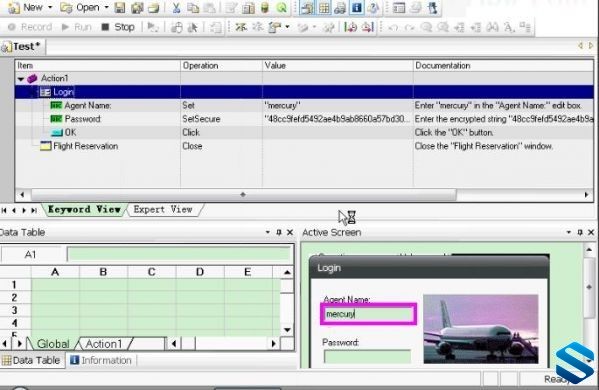The image size is (599, 390).
Task: Select the Agent Name: step row
Action: tap(304, 105)
